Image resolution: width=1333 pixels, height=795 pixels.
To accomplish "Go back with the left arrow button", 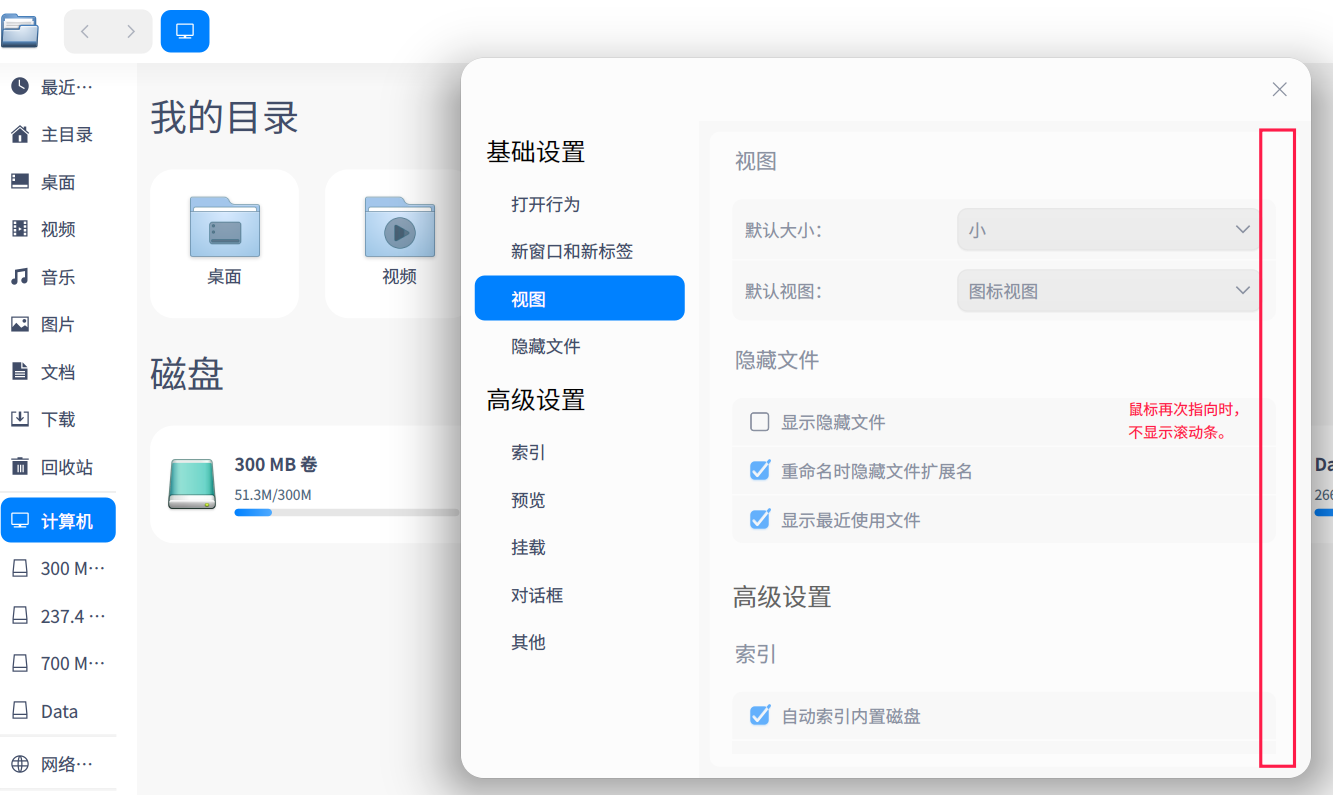I will (85, 31).
